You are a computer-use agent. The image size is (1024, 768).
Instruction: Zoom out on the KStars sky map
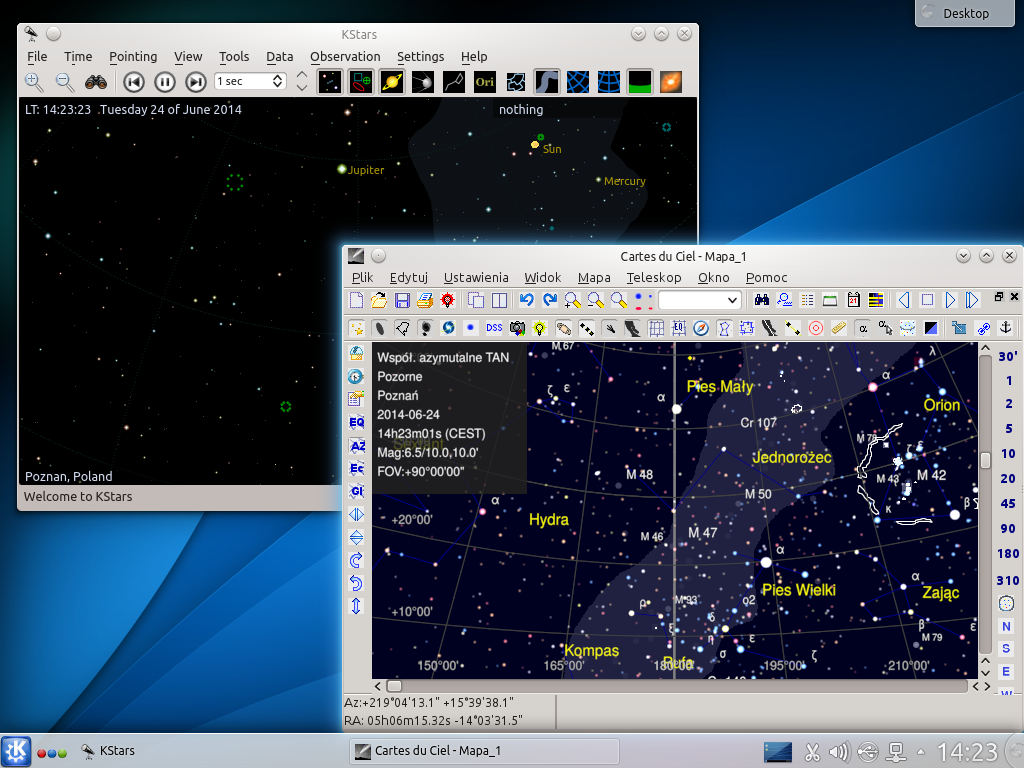pyautogui.click(x=65, y=82)
